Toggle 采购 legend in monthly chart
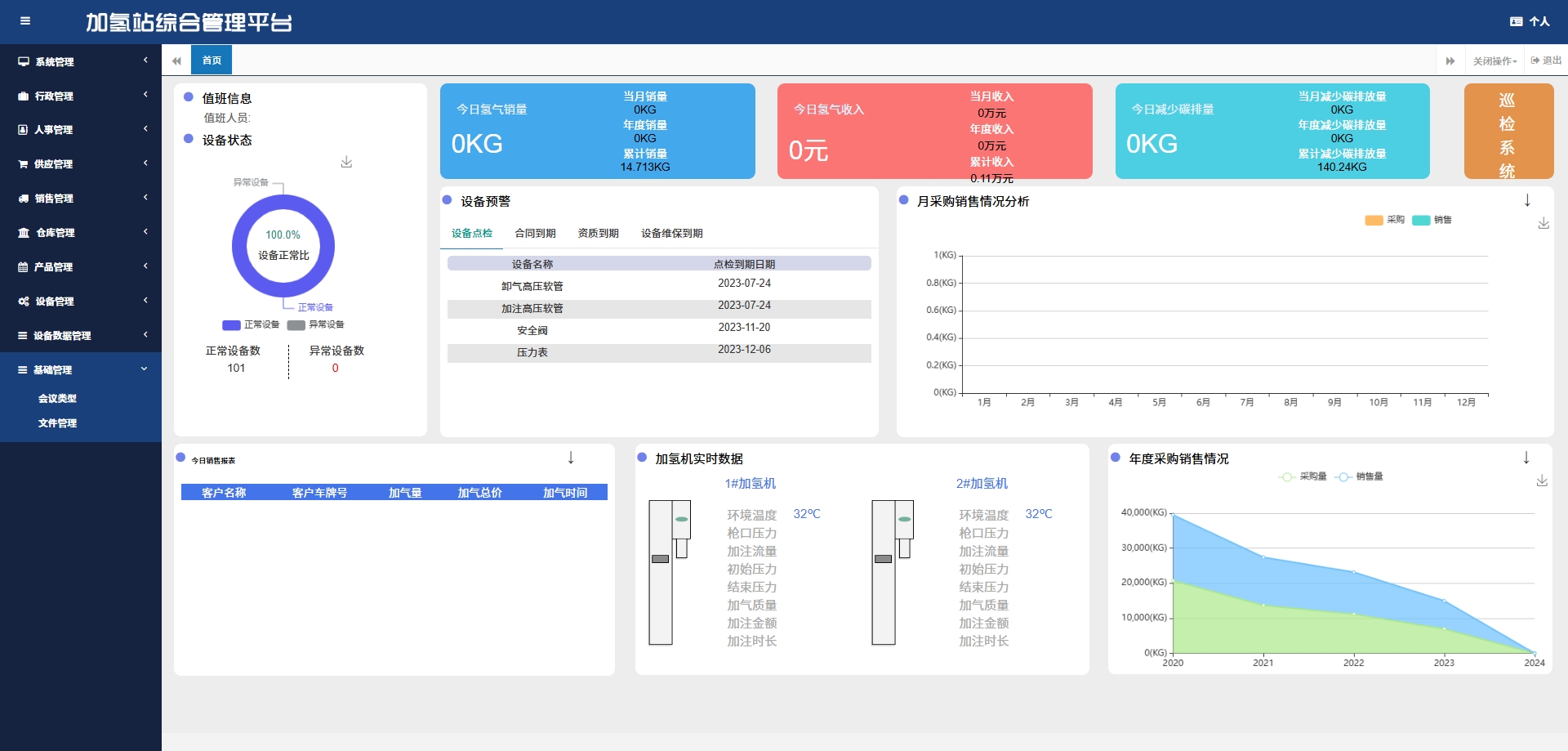Viewport: 1568px width, 751px height. pos(1385,220)
